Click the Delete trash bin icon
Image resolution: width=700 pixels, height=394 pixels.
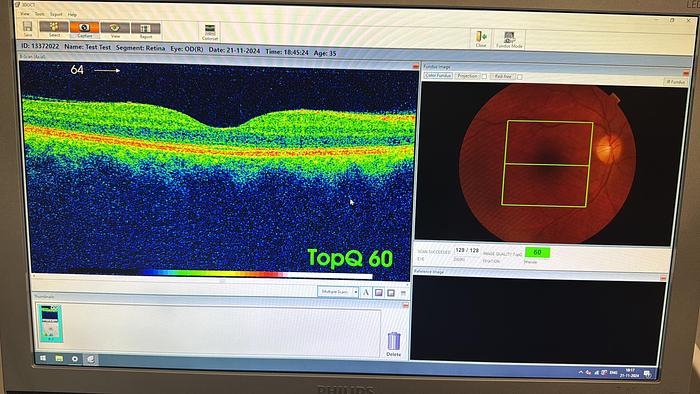(x=393, y=344)
